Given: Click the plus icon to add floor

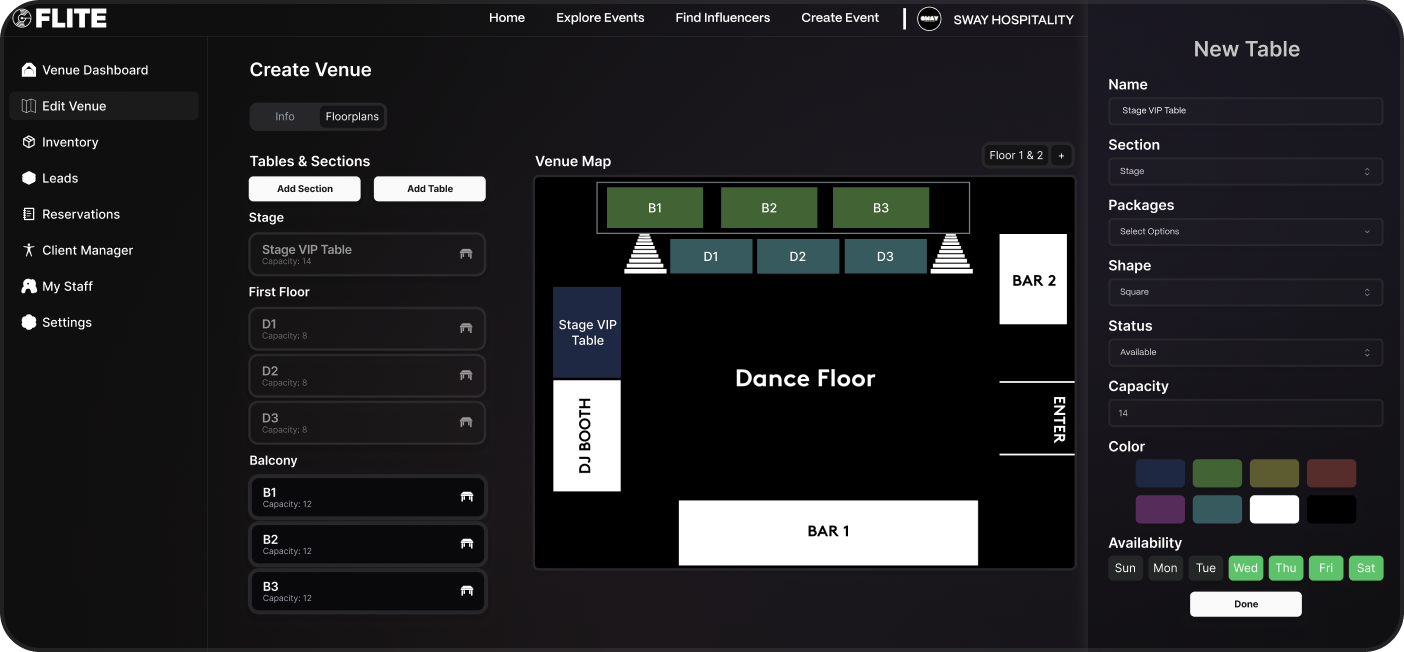Looking at the screenshot, I should [x=1061, y=155].
